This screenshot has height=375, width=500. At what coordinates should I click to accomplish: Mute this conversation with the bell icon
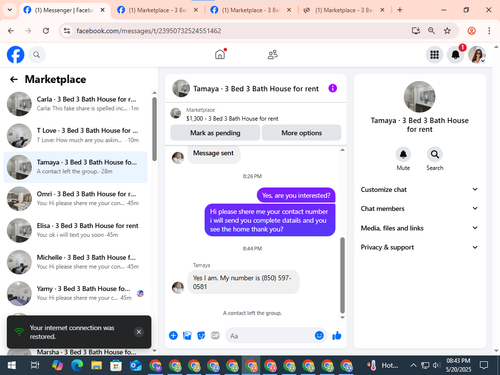403,154
